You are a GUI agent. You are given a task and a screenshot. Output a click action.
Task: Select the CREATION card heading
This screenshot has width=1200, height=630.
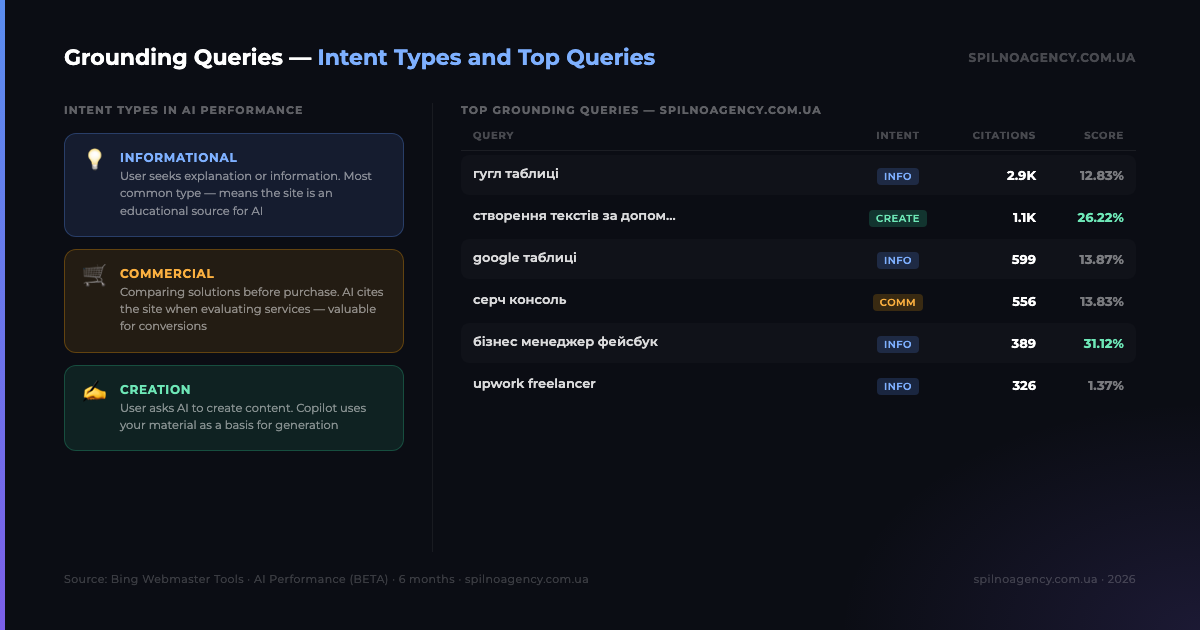155,390
